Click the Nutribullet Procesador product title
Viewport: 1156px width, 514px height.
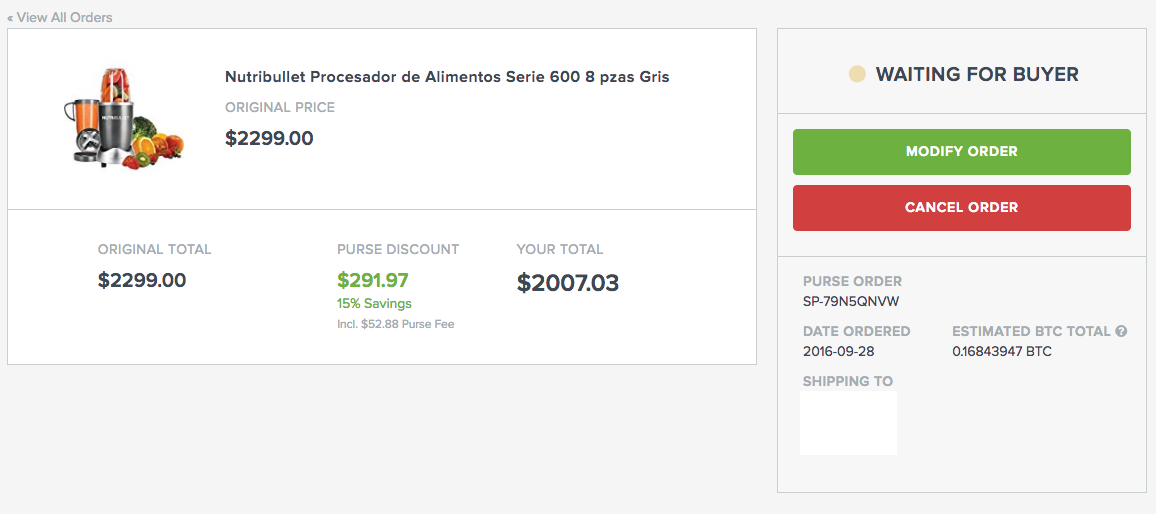(447, 77)
